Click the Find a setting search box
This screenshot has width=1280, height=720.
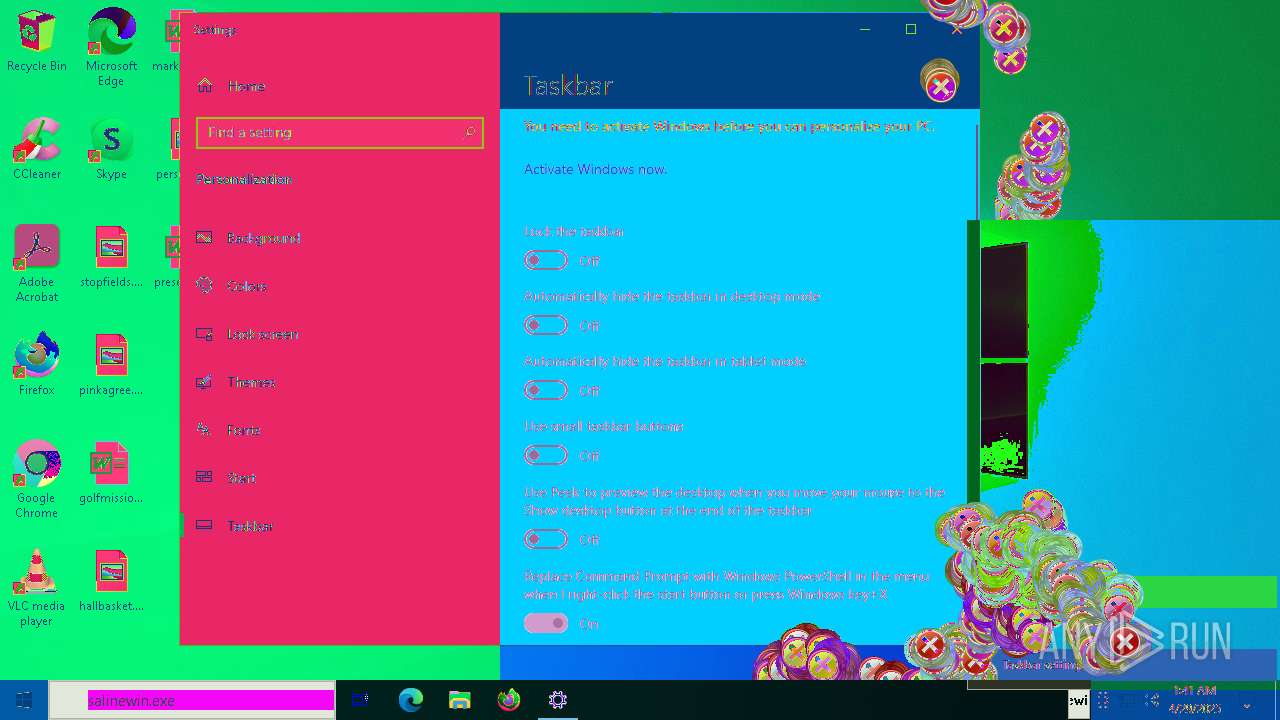tap(340, 132)
